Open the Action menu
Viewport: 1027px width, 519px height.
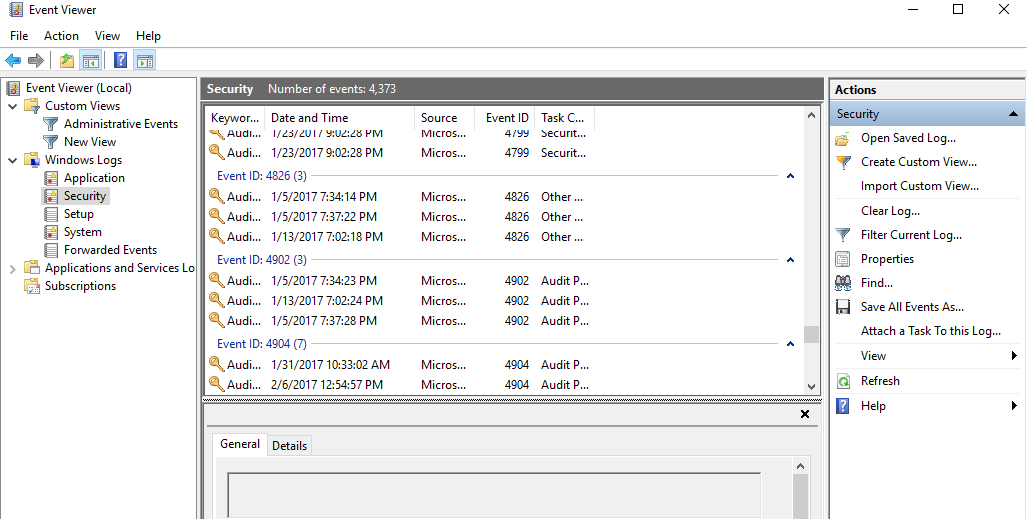[61, 36]
